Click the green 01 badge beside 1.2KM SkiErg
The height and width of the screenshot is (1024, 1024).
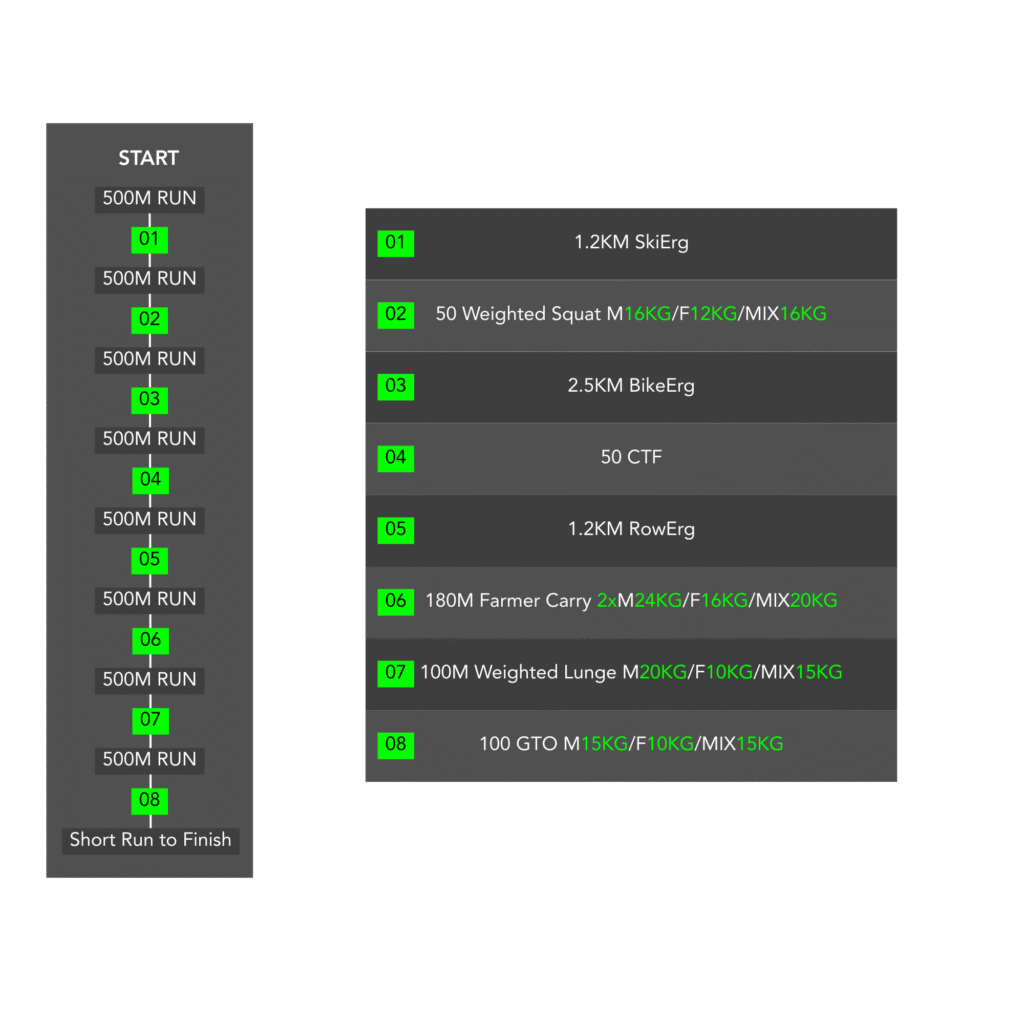click(395, 243)
